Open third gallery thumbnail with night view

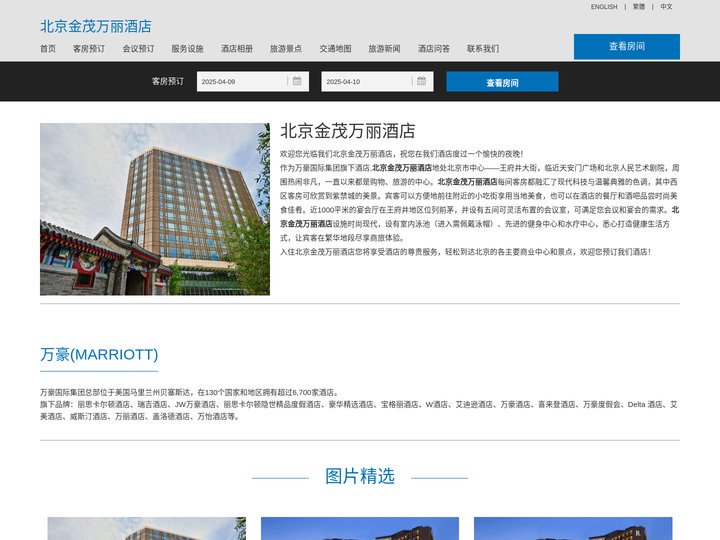(573, 529)
